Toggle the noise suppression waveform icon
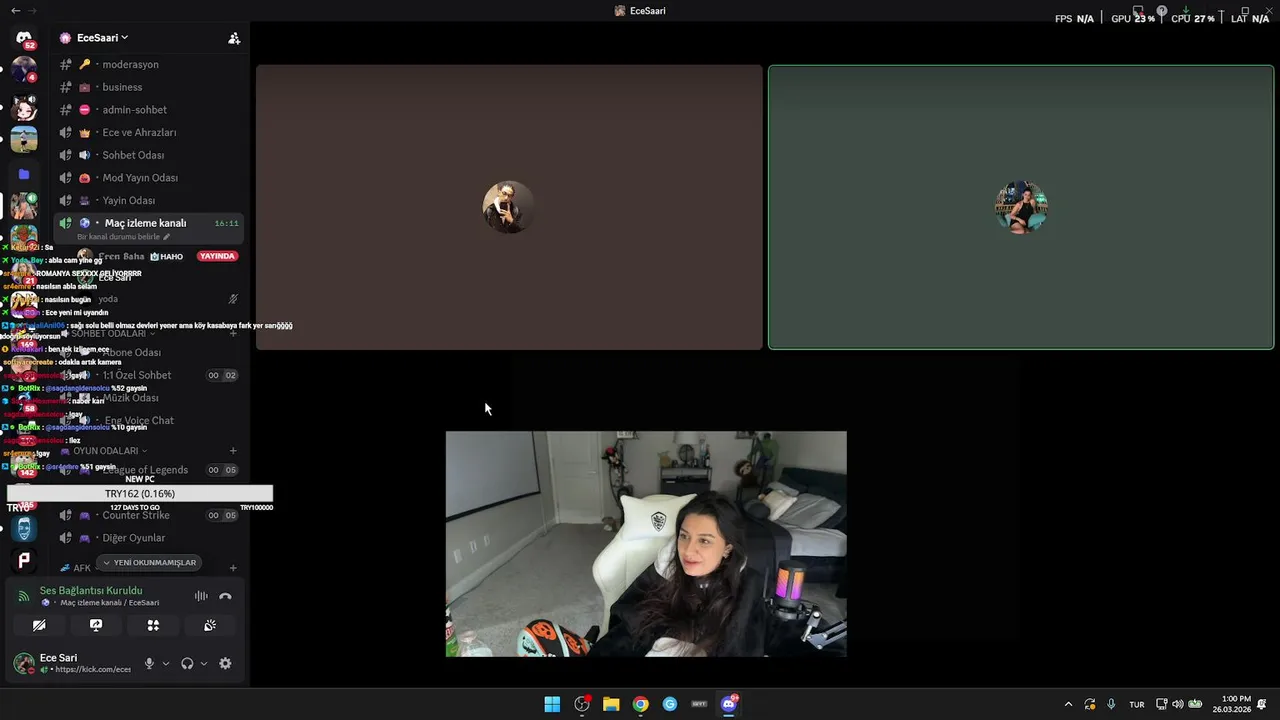1280x720 pixels. point(201,596)
